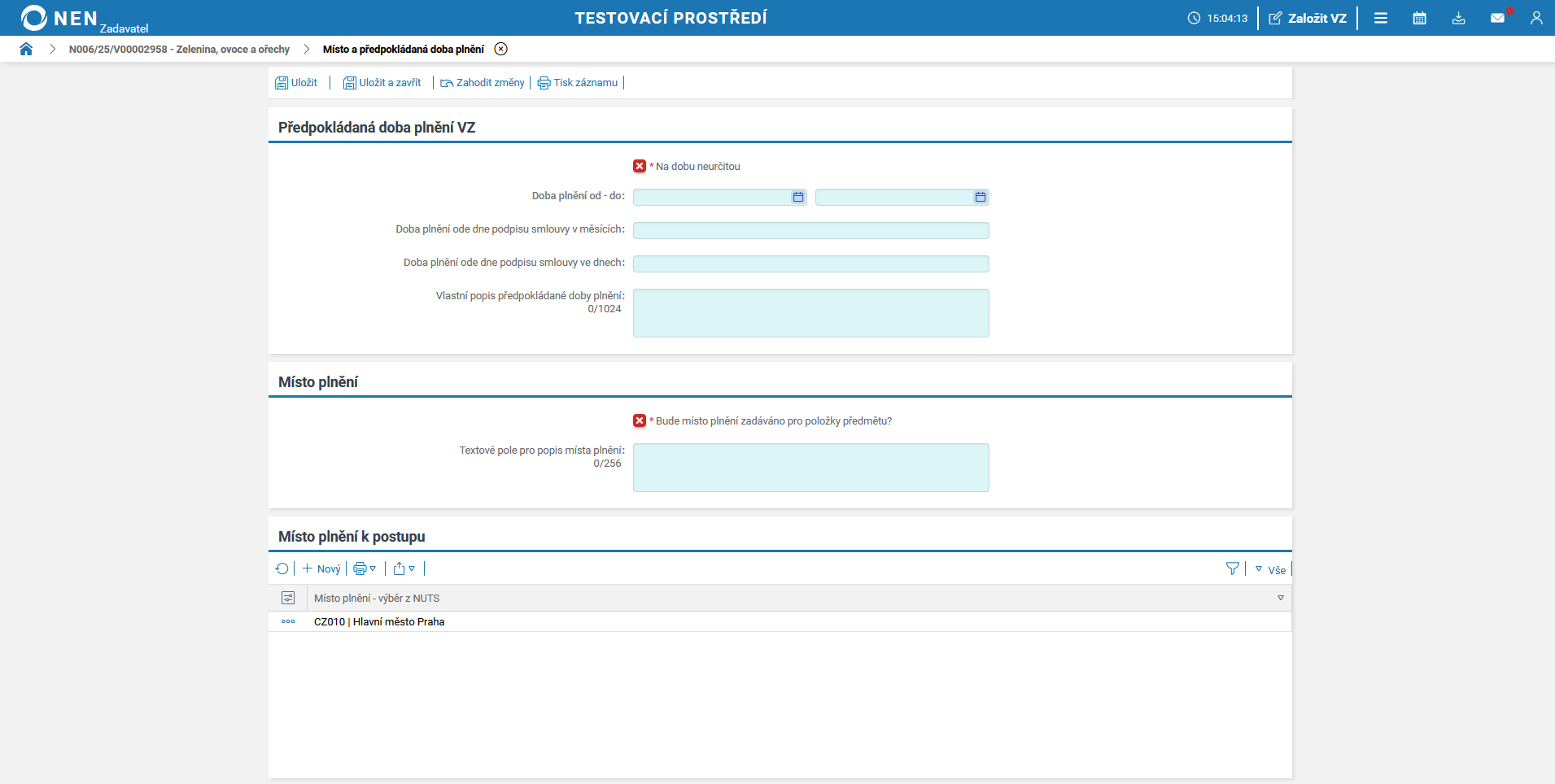Click Zahodit změny button
The image size is (1555, 784).
(483, 82)
